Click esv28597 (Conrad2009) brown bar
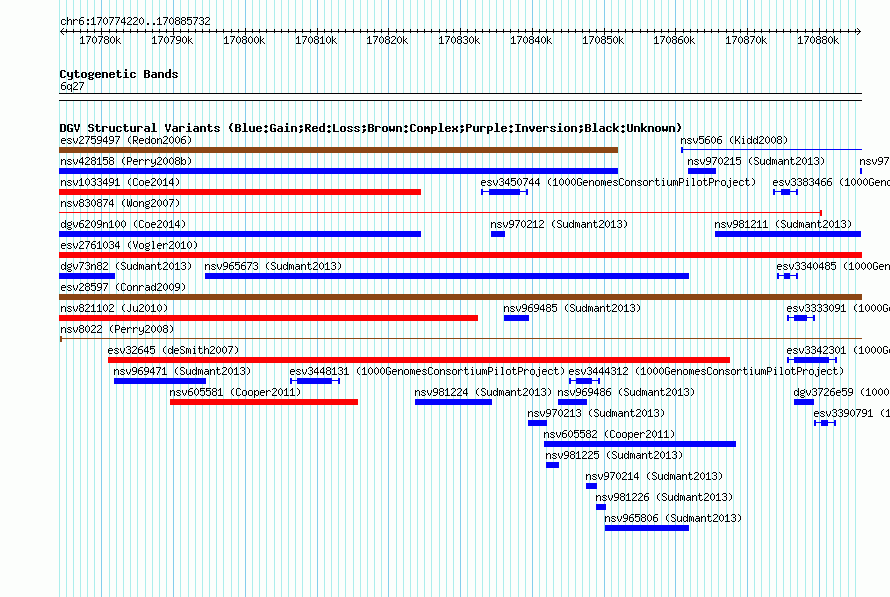This screenshot has height=597, width=890. 460,297
